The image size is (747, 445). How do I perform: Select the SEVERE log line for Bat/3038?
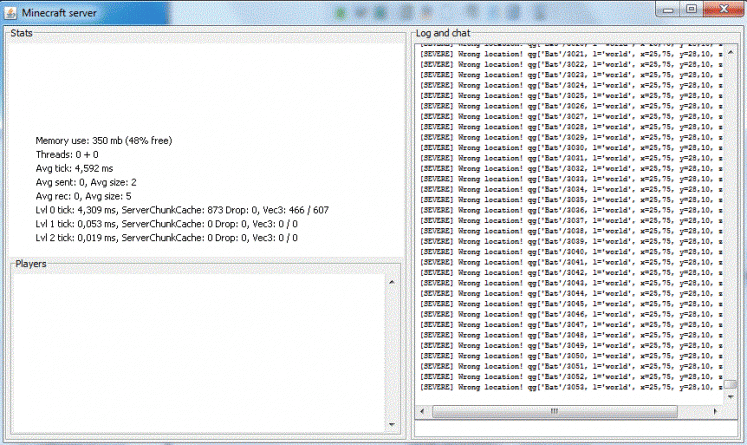tap(571, 231)
